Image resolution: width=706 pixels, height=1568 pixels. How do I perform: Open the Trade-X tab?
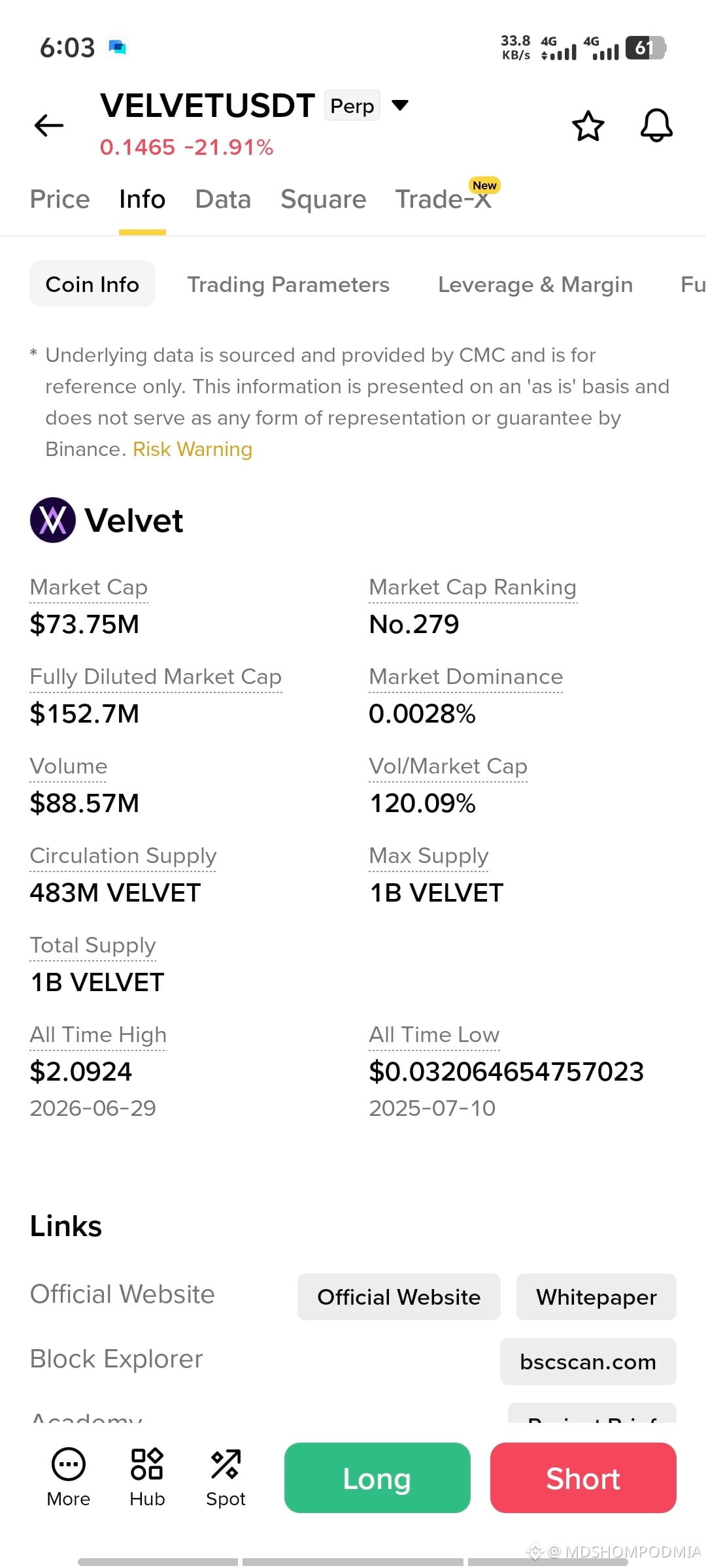(444, 199)
